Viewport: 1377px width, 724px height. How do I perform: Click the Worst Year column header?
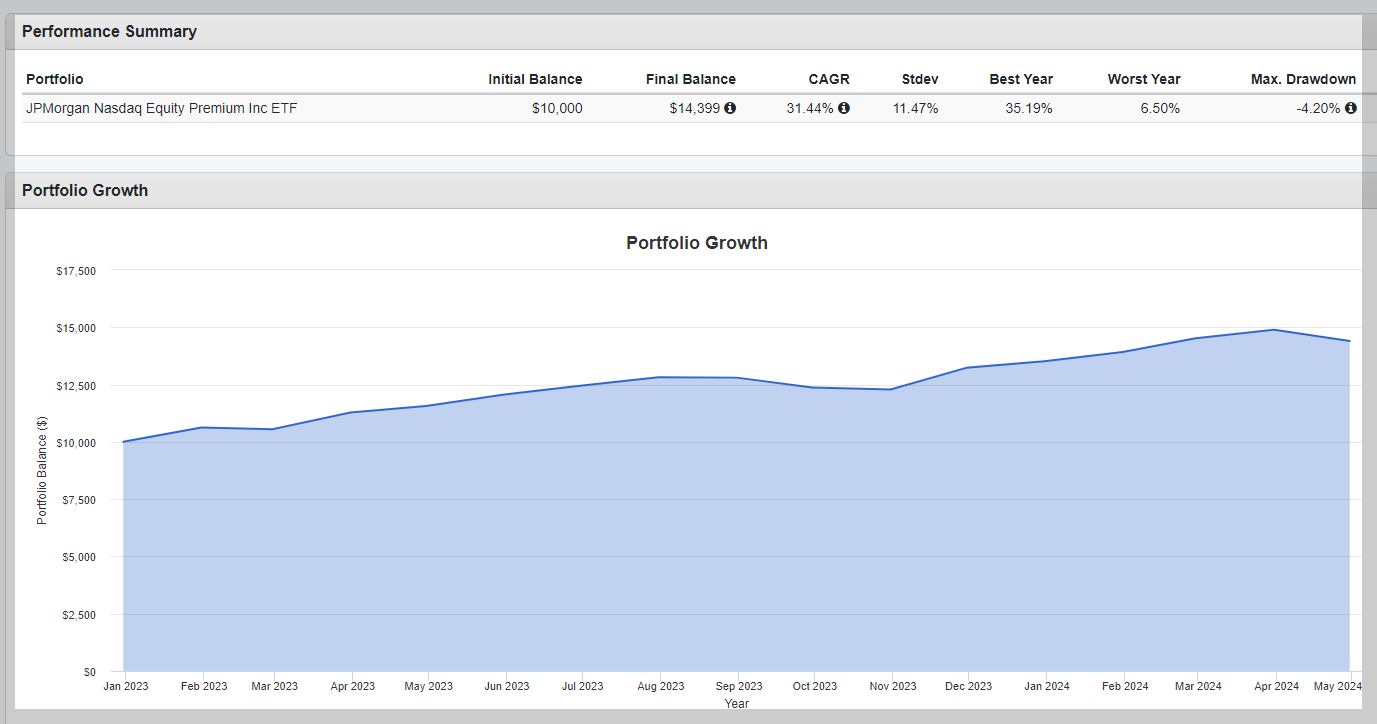click(x=1144, y=79)
